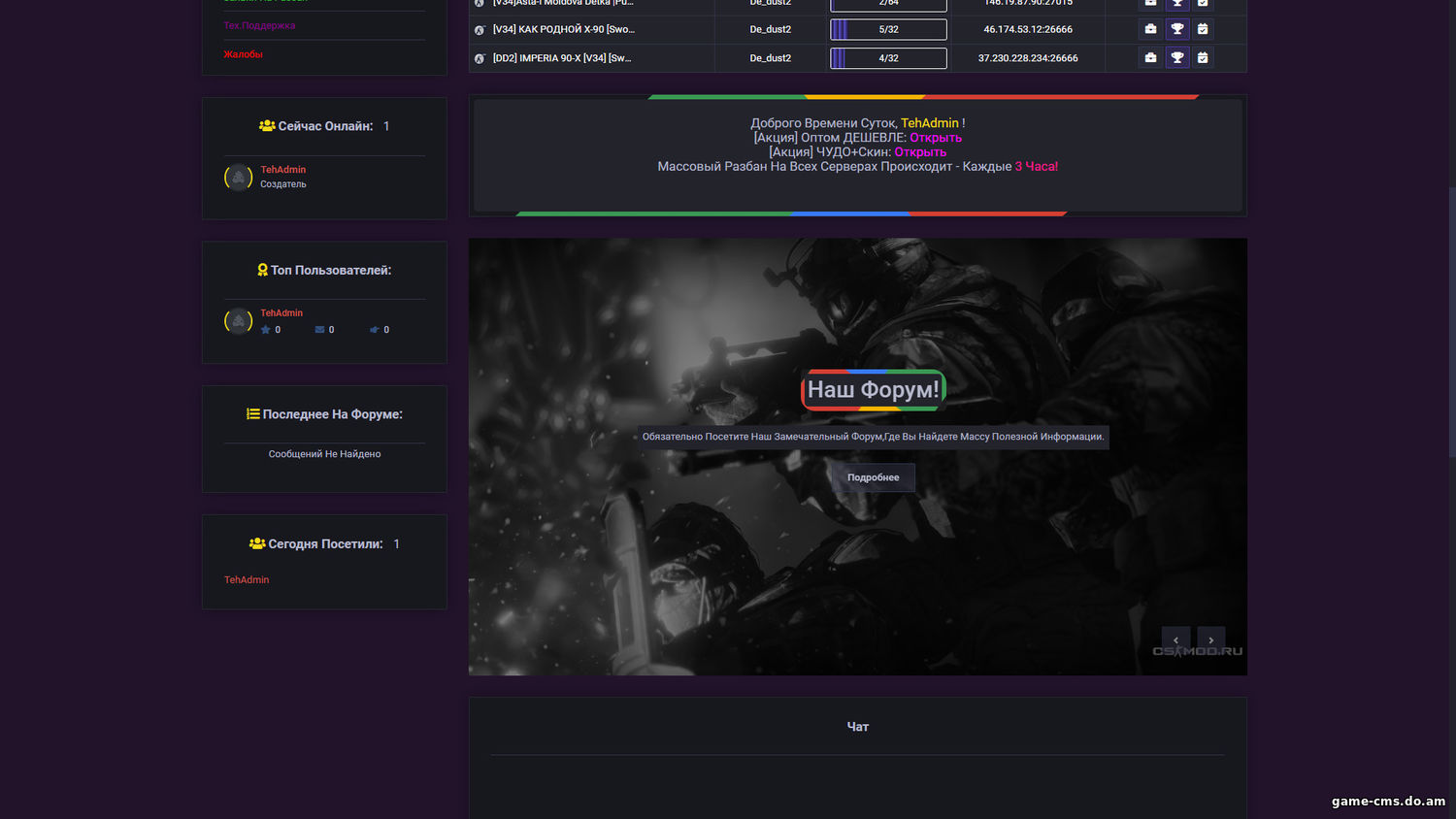1456x819 pixels.
Task: Click the Подробнее button on slider
Action: point(874,477)
